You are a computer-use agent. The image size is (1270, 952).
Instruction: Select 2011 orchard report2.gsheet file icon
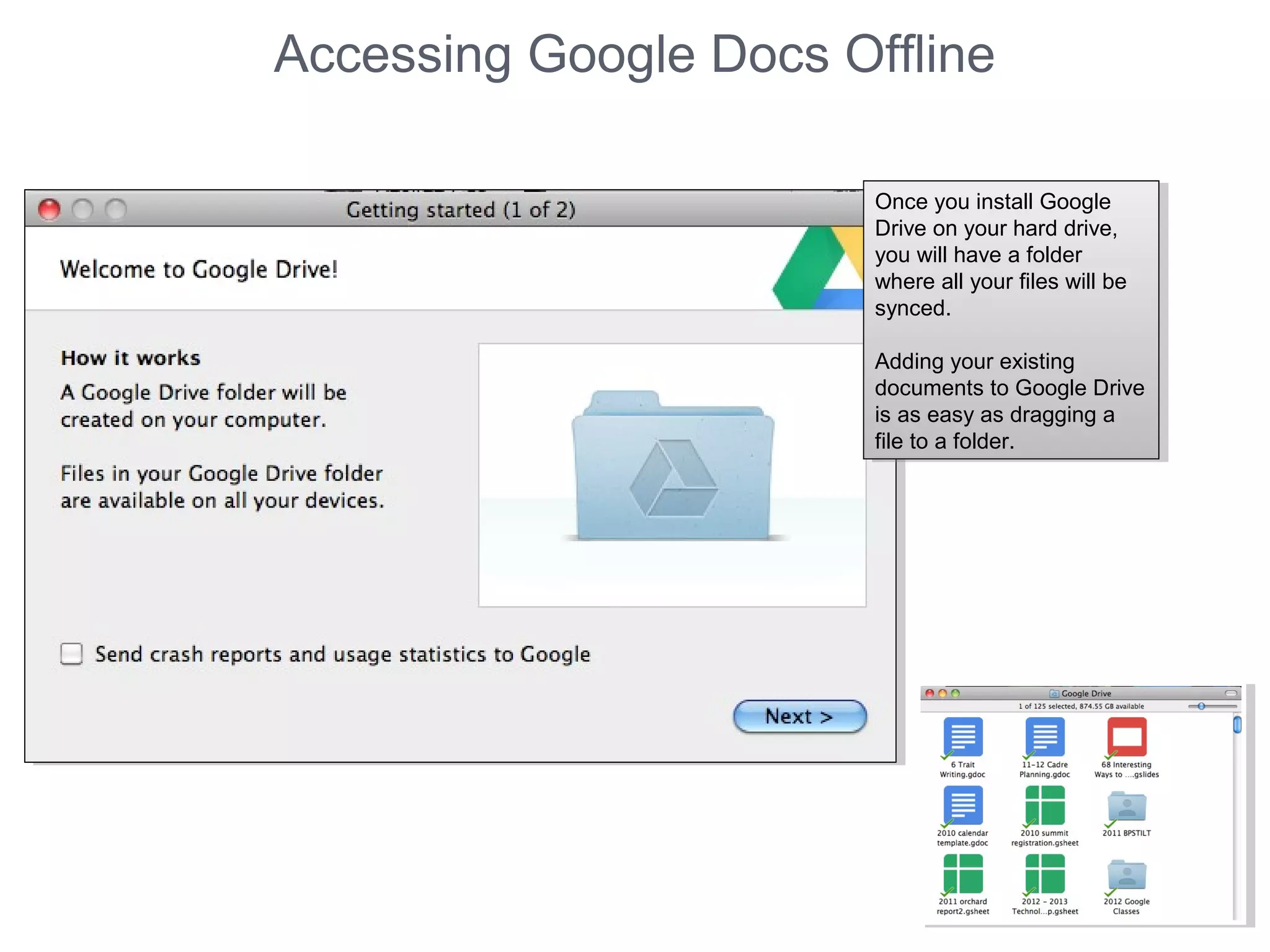coord(962,874)
